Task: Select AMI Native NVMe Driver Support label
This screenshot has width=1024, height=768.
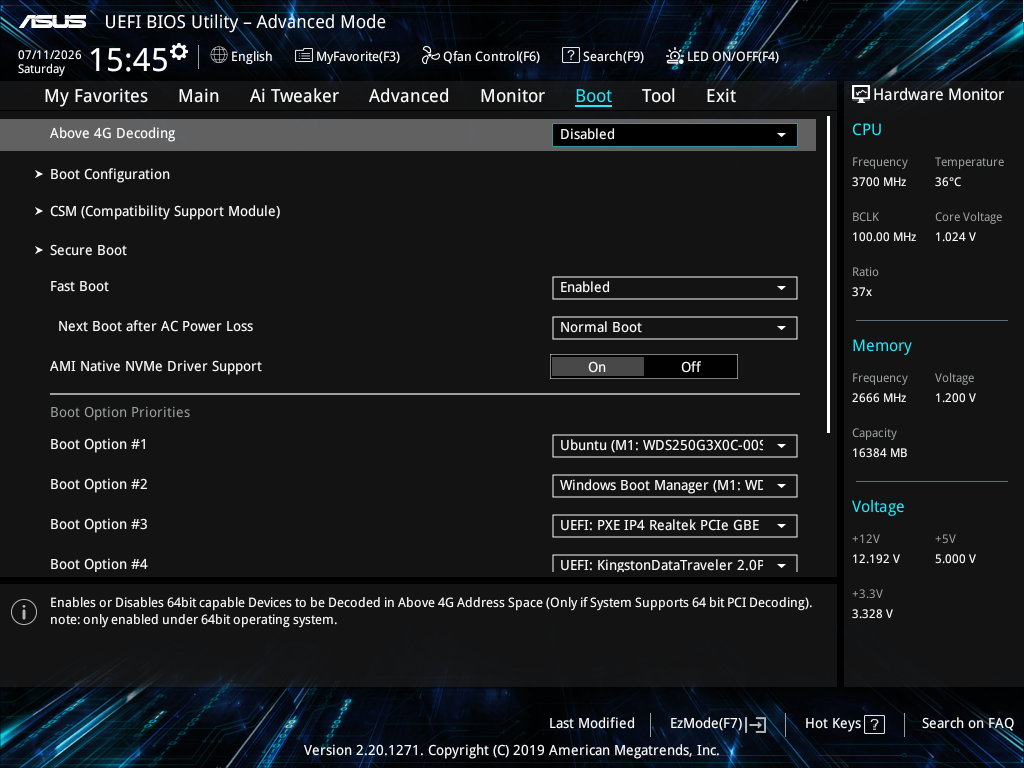Action: click(x=156, y=366)
